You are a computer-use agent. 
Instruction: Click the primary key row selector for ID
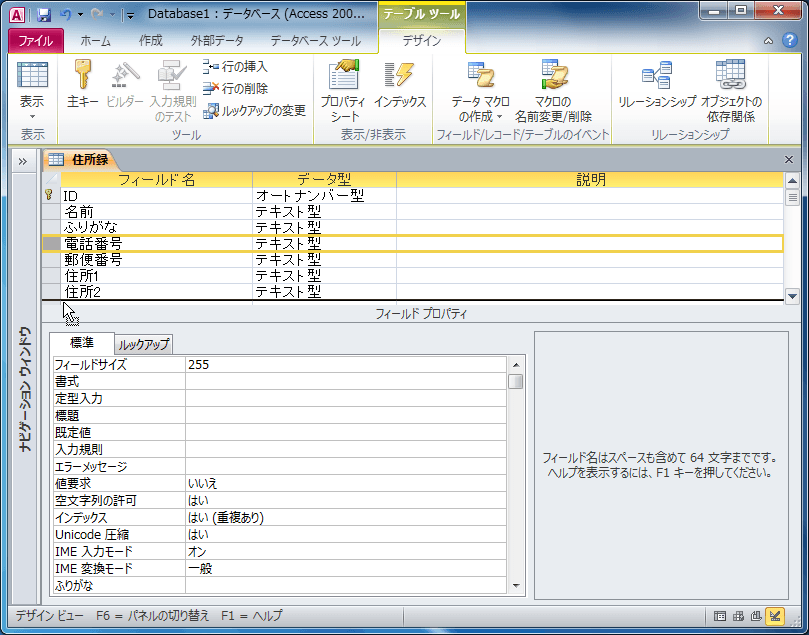pos(51,195)
